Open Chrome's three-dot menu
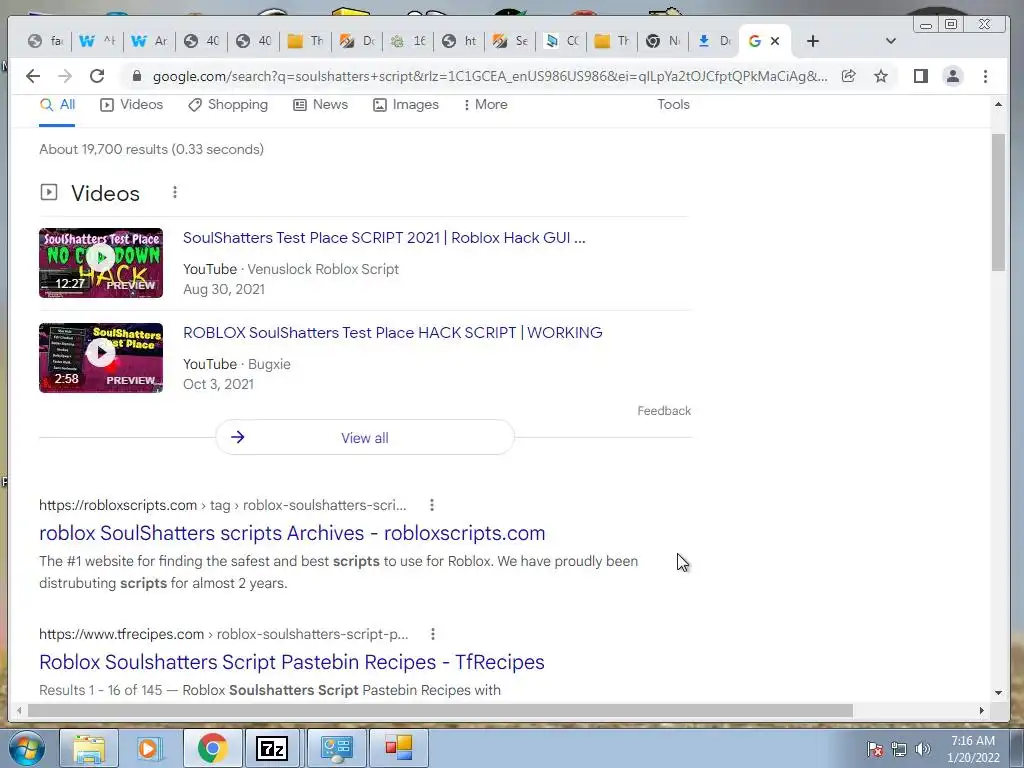 click(985, 76)
